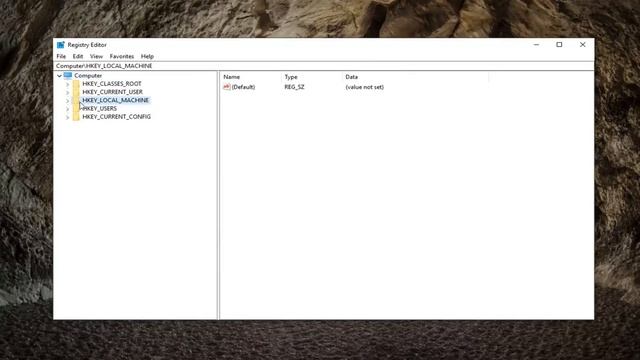This screenshot has width=640, height=360.
Task: Expand the HKEY_USERS key
Action: [67, 109]
